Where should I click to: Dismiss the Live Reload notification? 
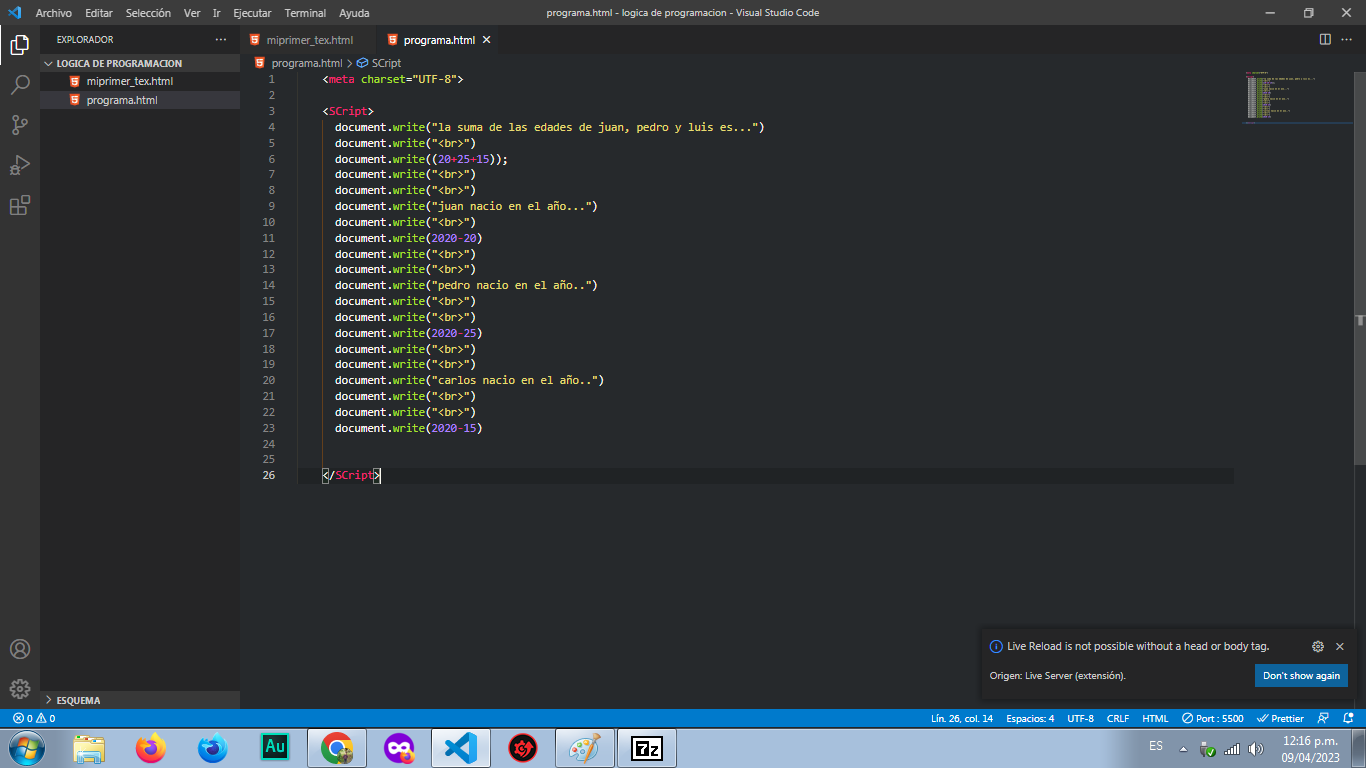[1340, 647]
